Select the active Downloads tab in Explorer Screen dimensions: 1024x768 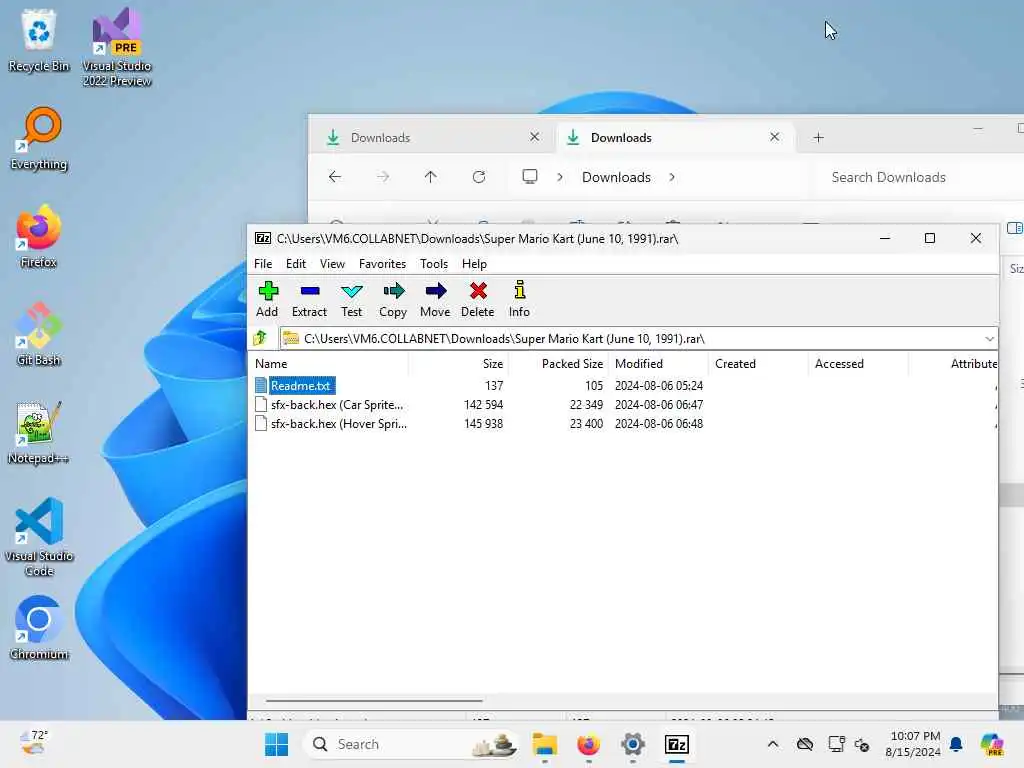pyautogui.click(x=675, y=137)
